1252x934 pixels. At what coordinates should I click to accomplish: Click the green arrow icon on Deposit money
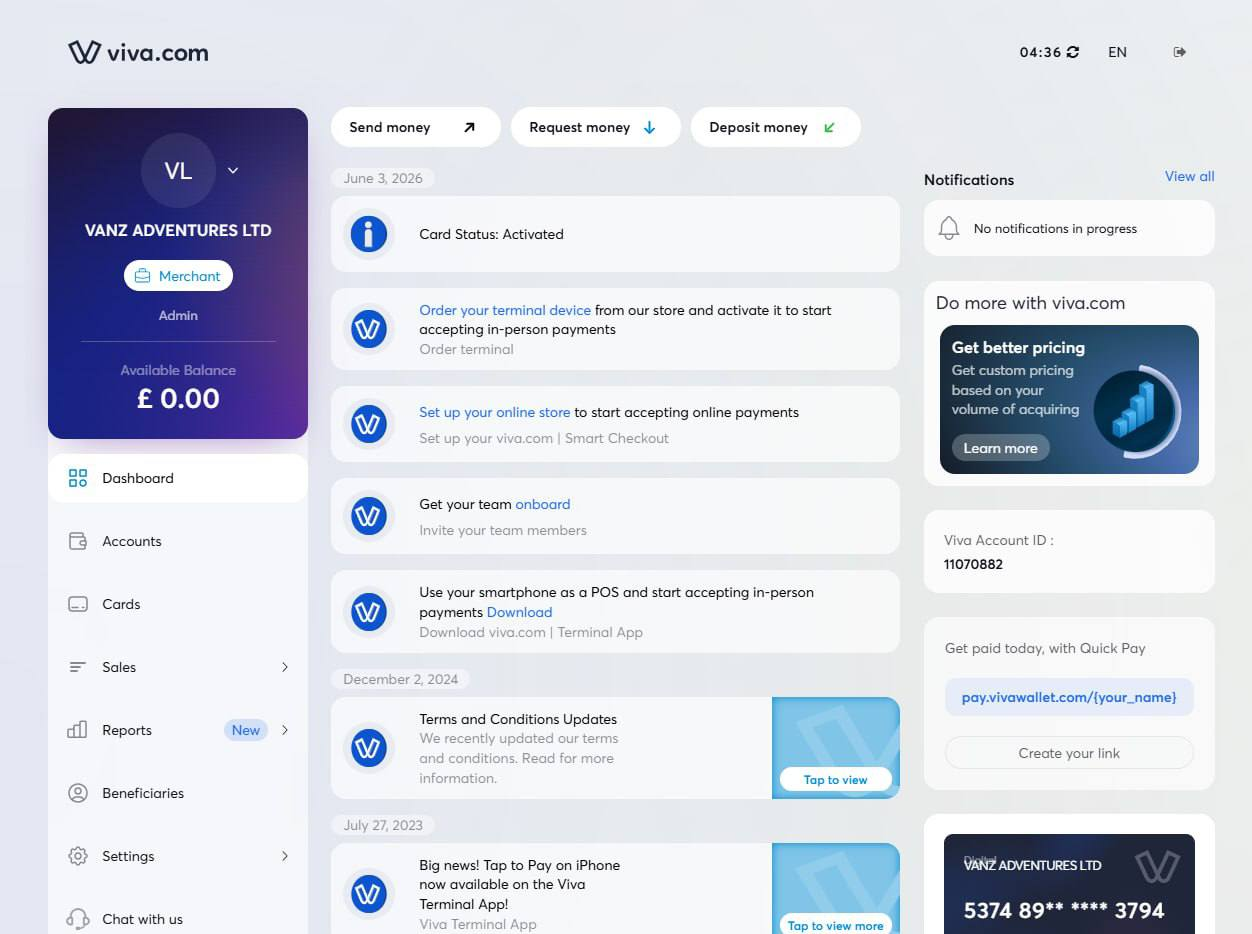coord(829,127)
